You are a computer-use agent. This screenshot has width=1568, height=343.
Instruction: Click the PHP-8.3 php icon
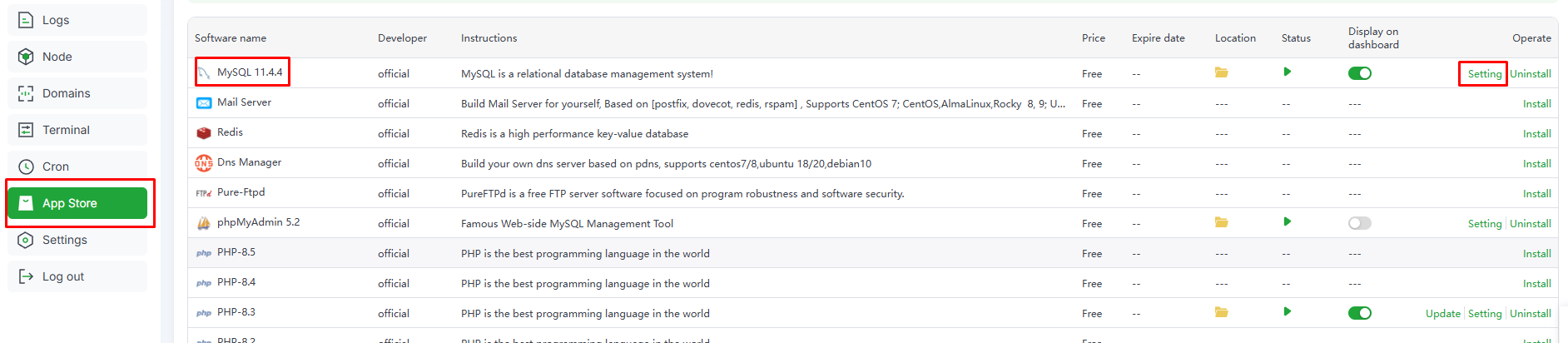(204, 313)
